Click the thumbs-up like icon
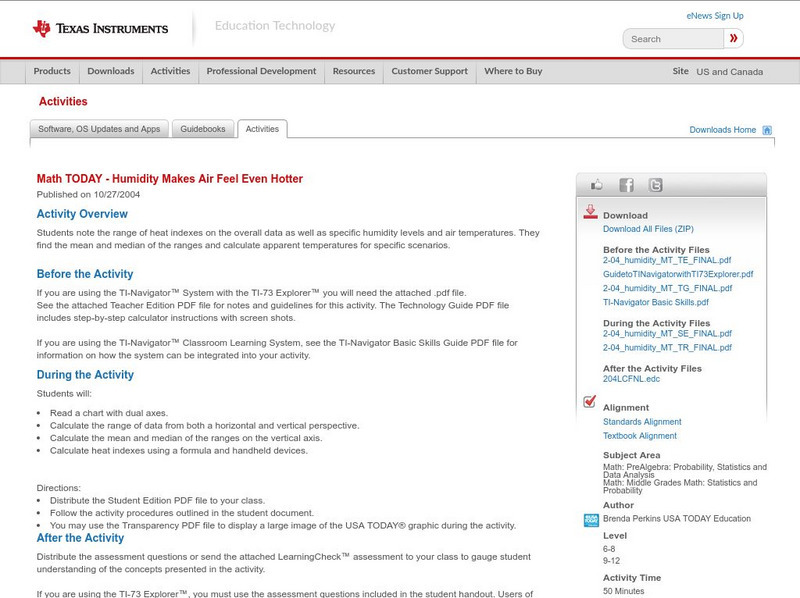The image size is (800, 598). 596,185
